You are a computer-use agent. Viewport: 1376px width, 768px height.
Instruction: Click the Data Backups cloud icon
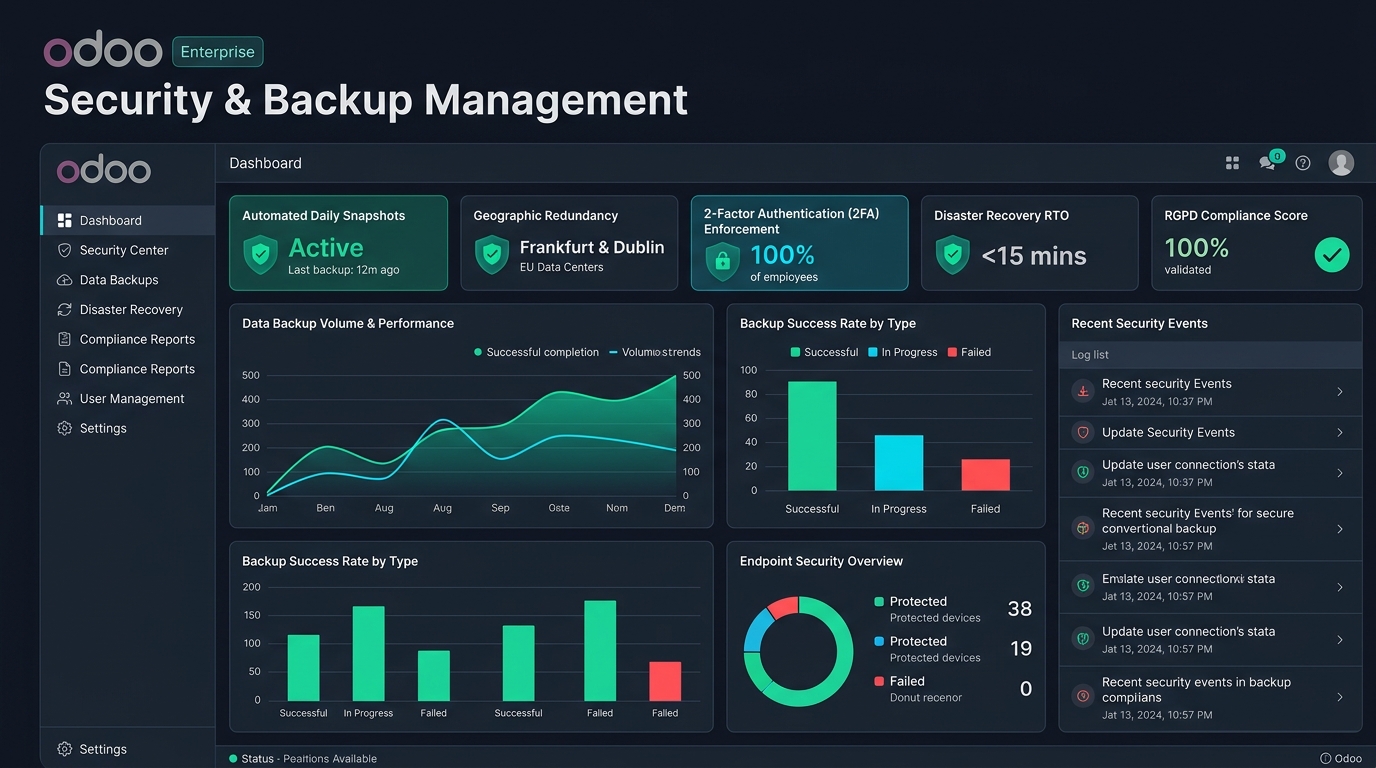pyautogui.click(x=65, y=280)
